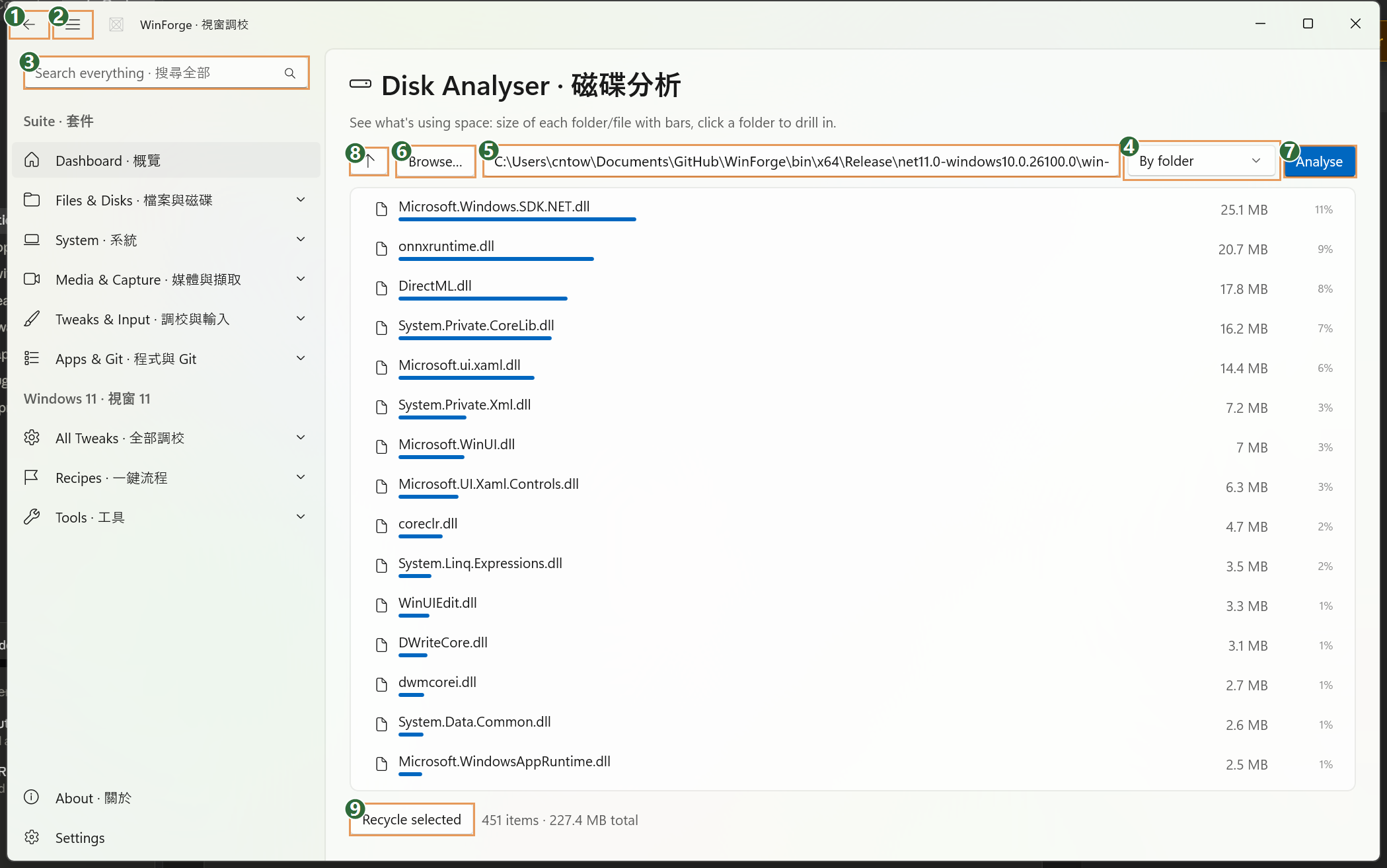Click the WinForge app logo icon

coord(116,24)
